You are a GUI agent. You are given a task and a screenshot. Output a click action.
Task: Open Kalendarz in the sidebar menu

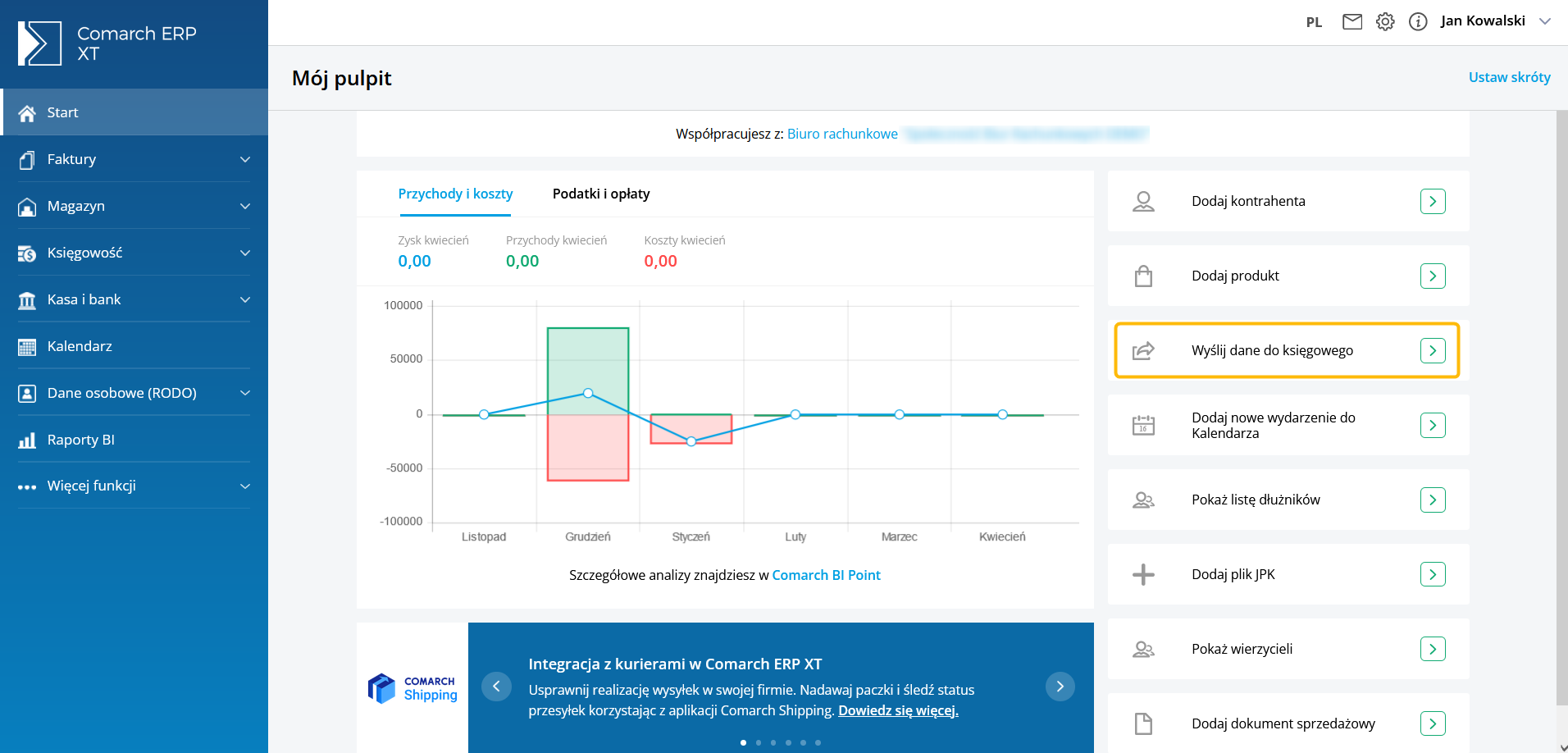[x=134, y=346]
